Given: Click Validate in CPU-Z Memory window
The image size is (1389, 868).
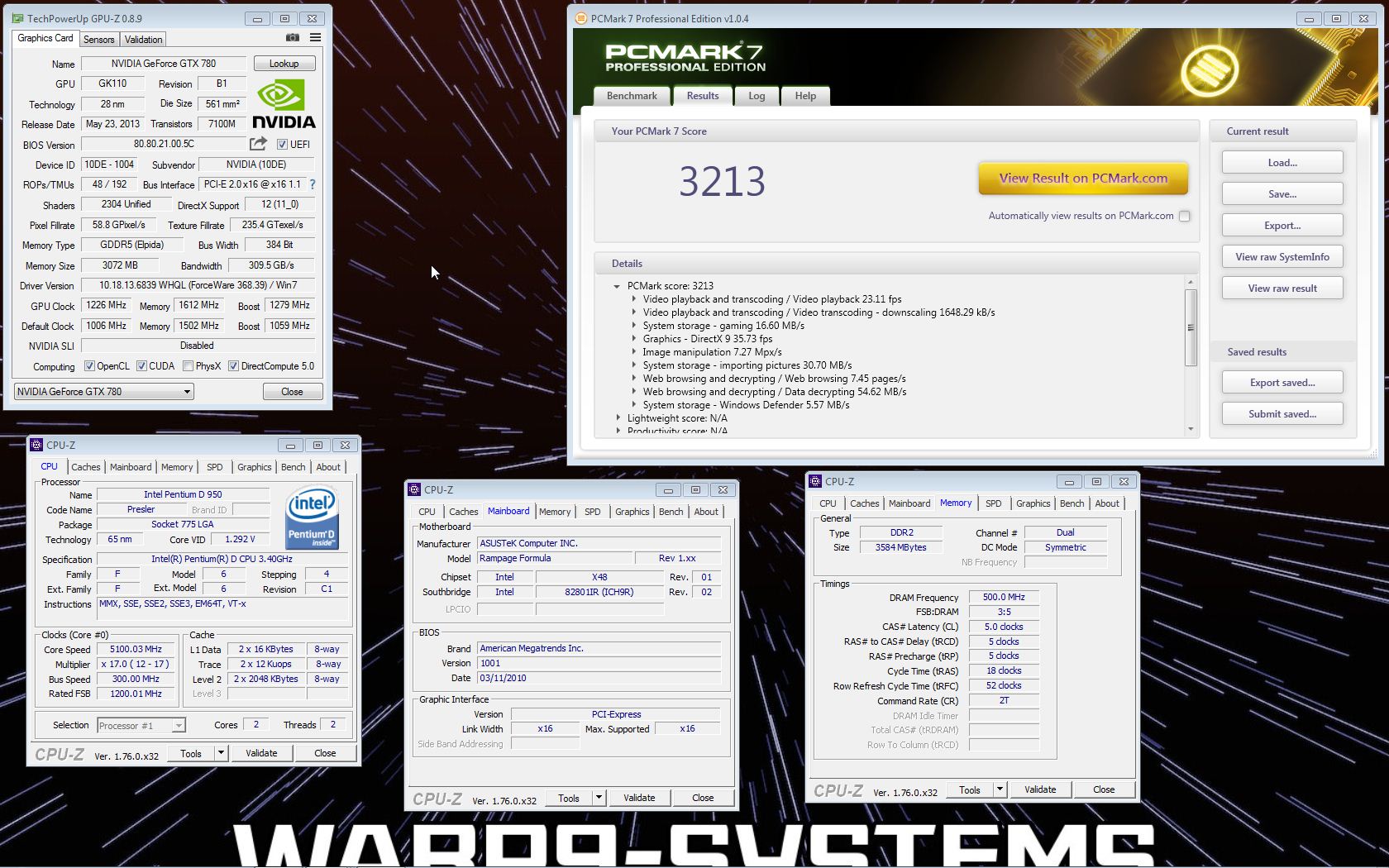Looking at the screenshot, I should click(x=1040, y=789).
